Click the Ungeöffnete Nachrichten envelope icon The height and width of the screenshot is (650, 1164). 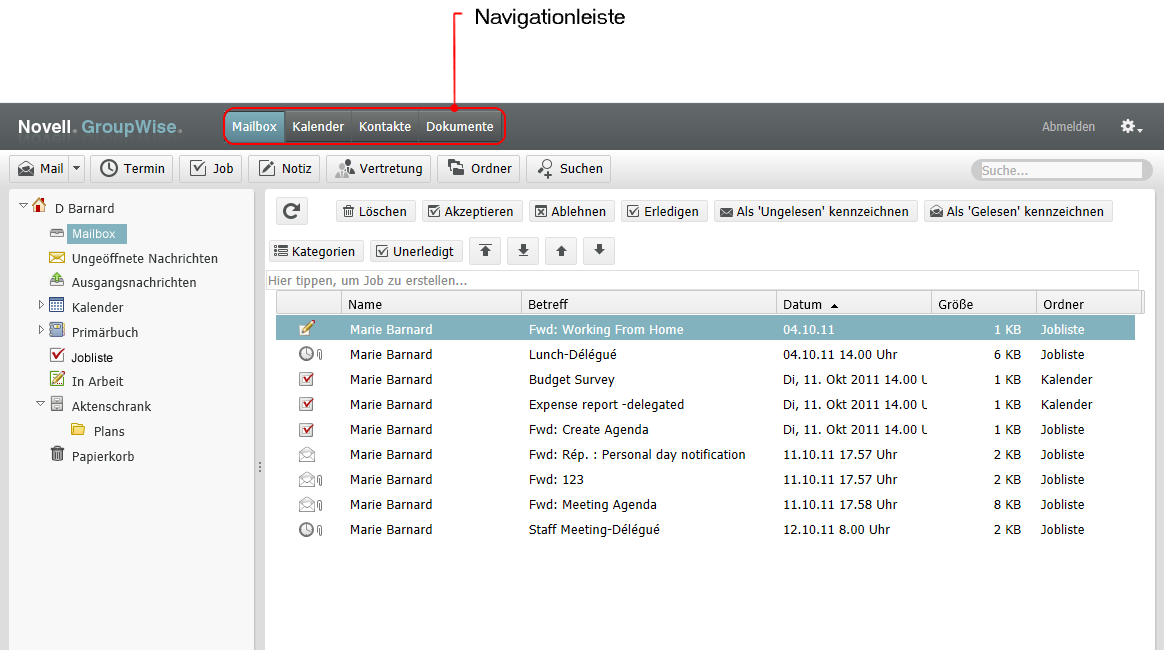click(57, 257)
